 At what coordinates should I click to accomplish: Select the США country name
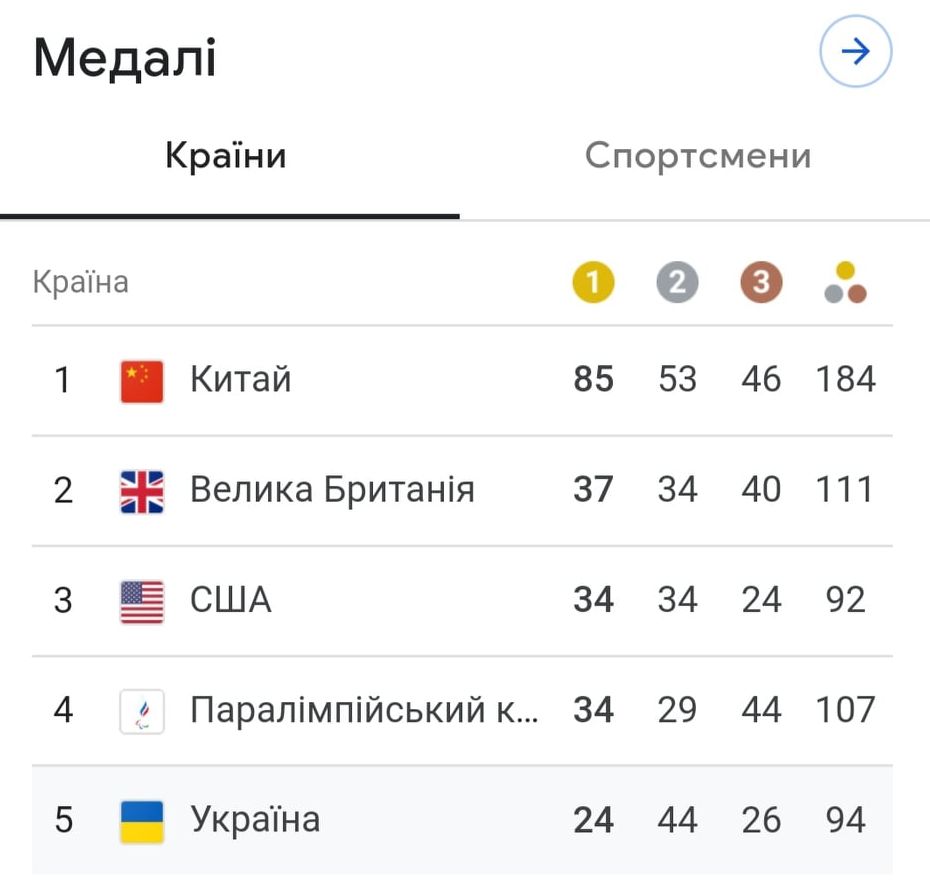pyautogui.click(x=230, y=600)
